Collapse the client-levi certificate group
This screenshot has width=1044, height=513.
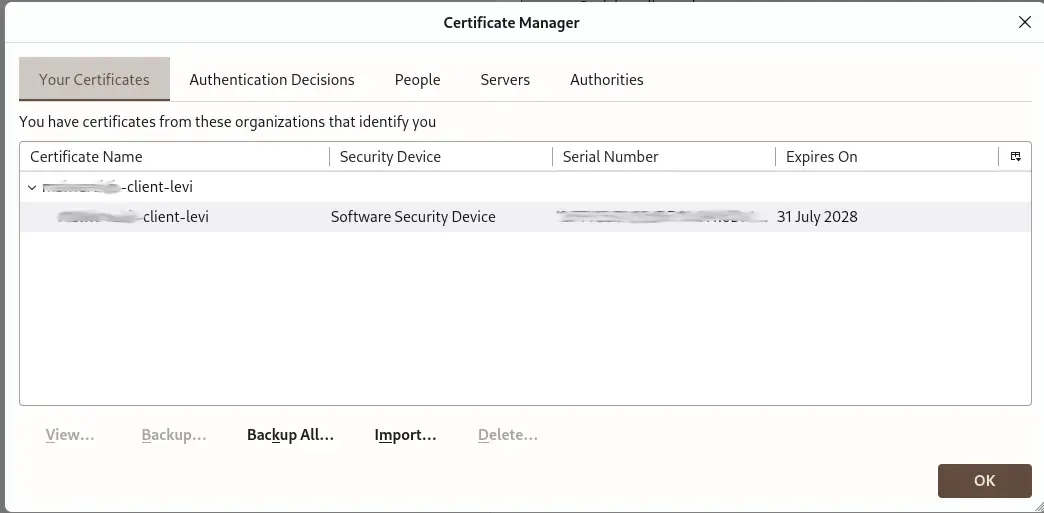pos(32,187)
